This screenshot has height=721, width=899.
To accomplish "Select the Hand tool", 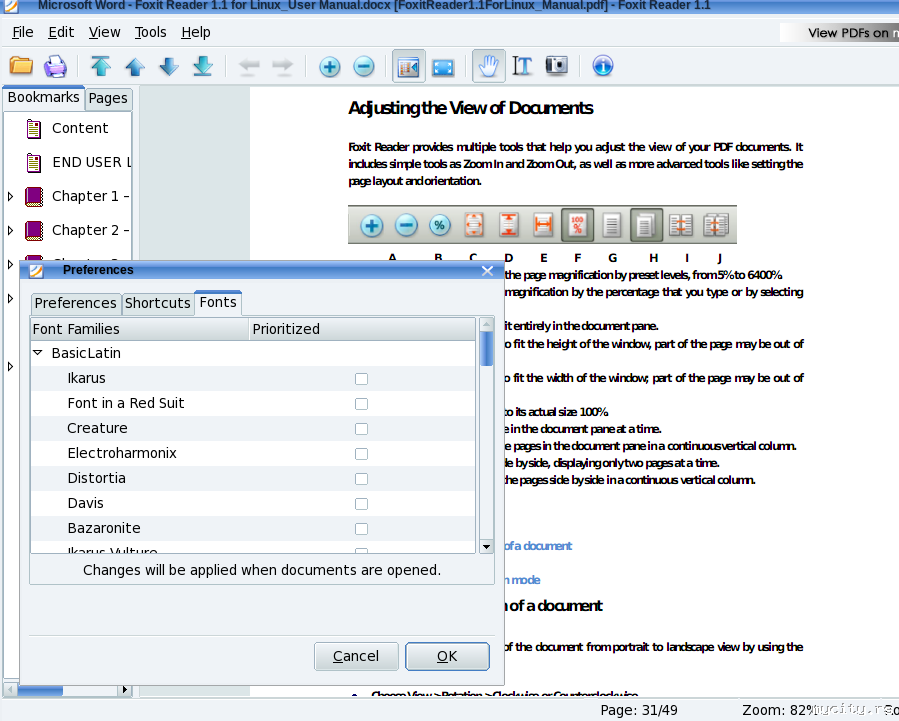I will coord(488,66).
